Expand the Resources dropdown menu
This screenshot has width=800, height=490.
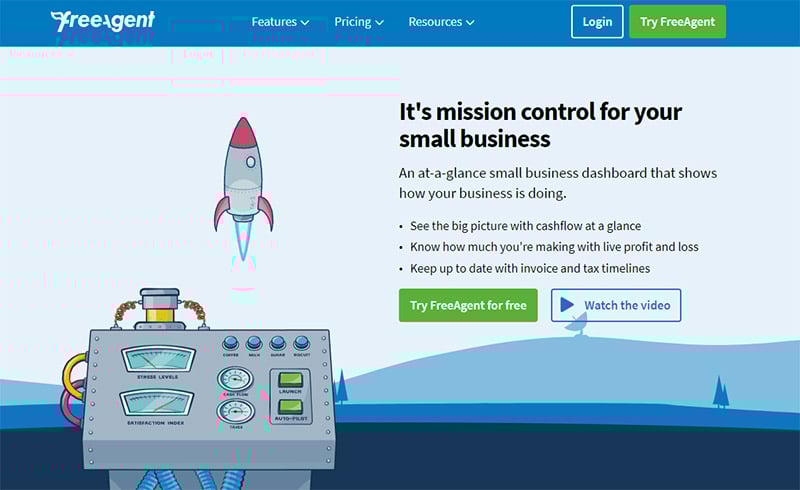(441, 22)
